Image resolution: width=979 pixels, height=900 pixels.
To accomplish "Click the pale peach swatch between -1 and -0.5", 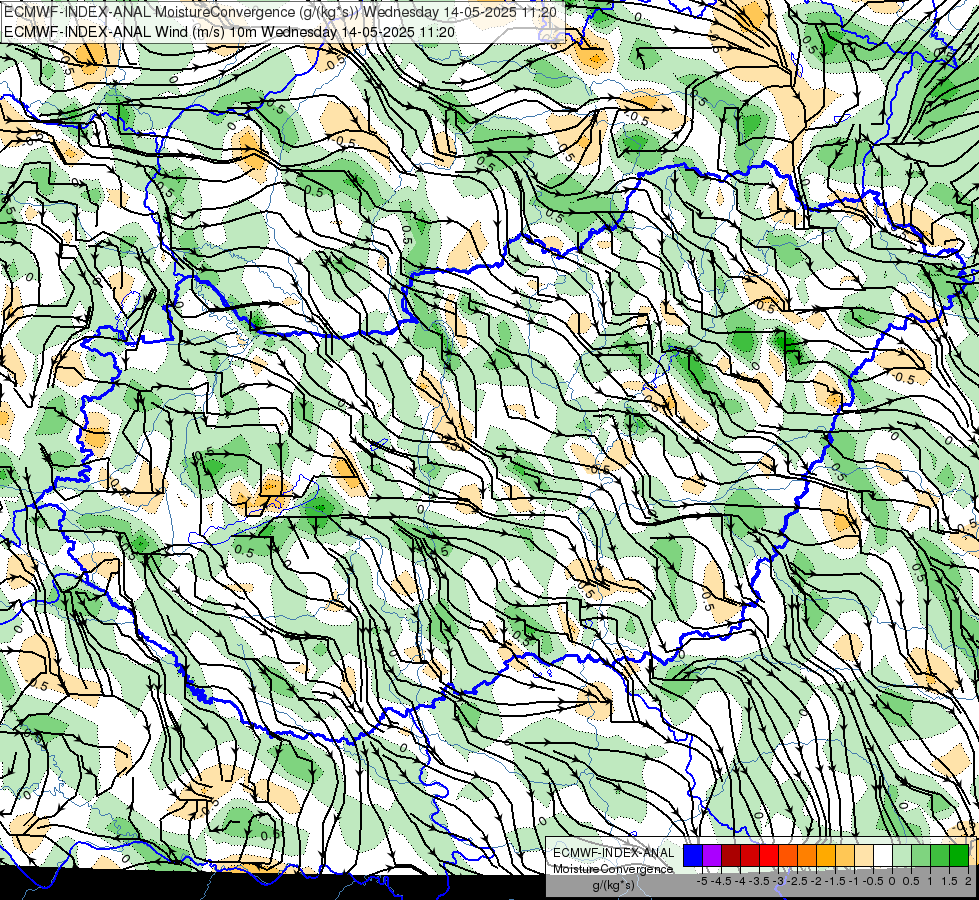I will 864,856.
